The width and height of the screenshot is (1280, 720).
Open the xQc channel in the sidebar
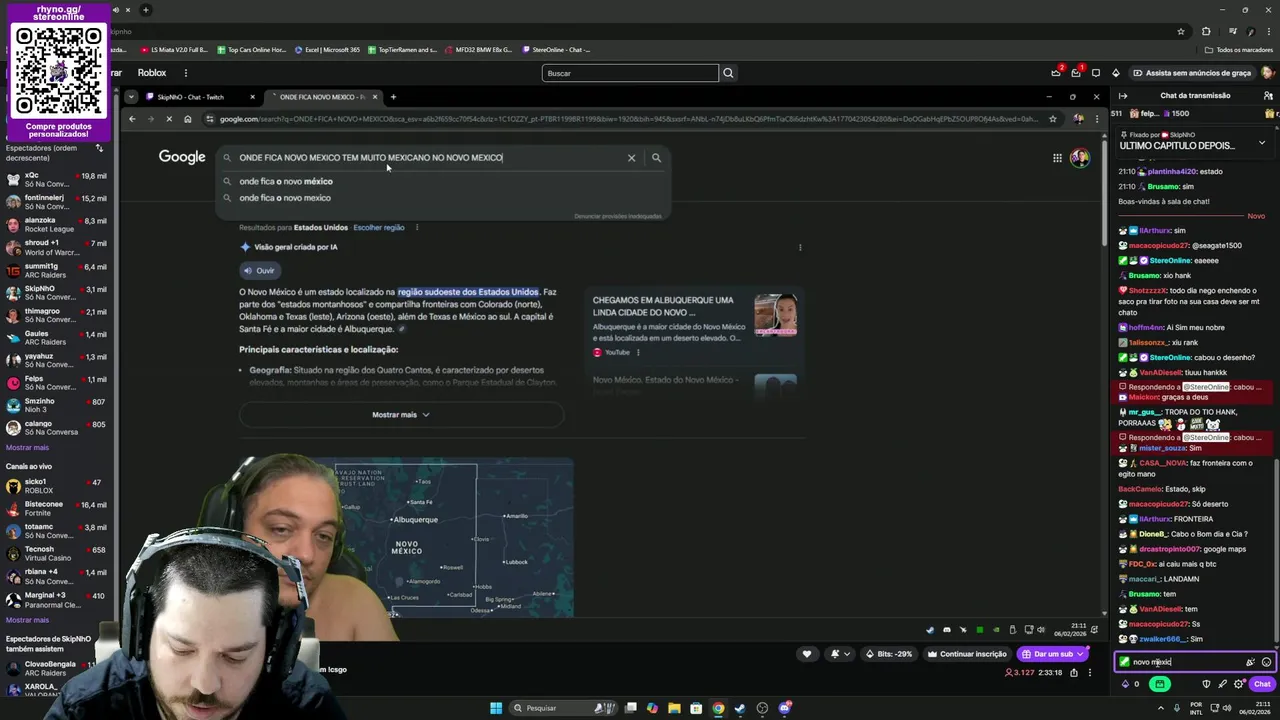[55, 179]
